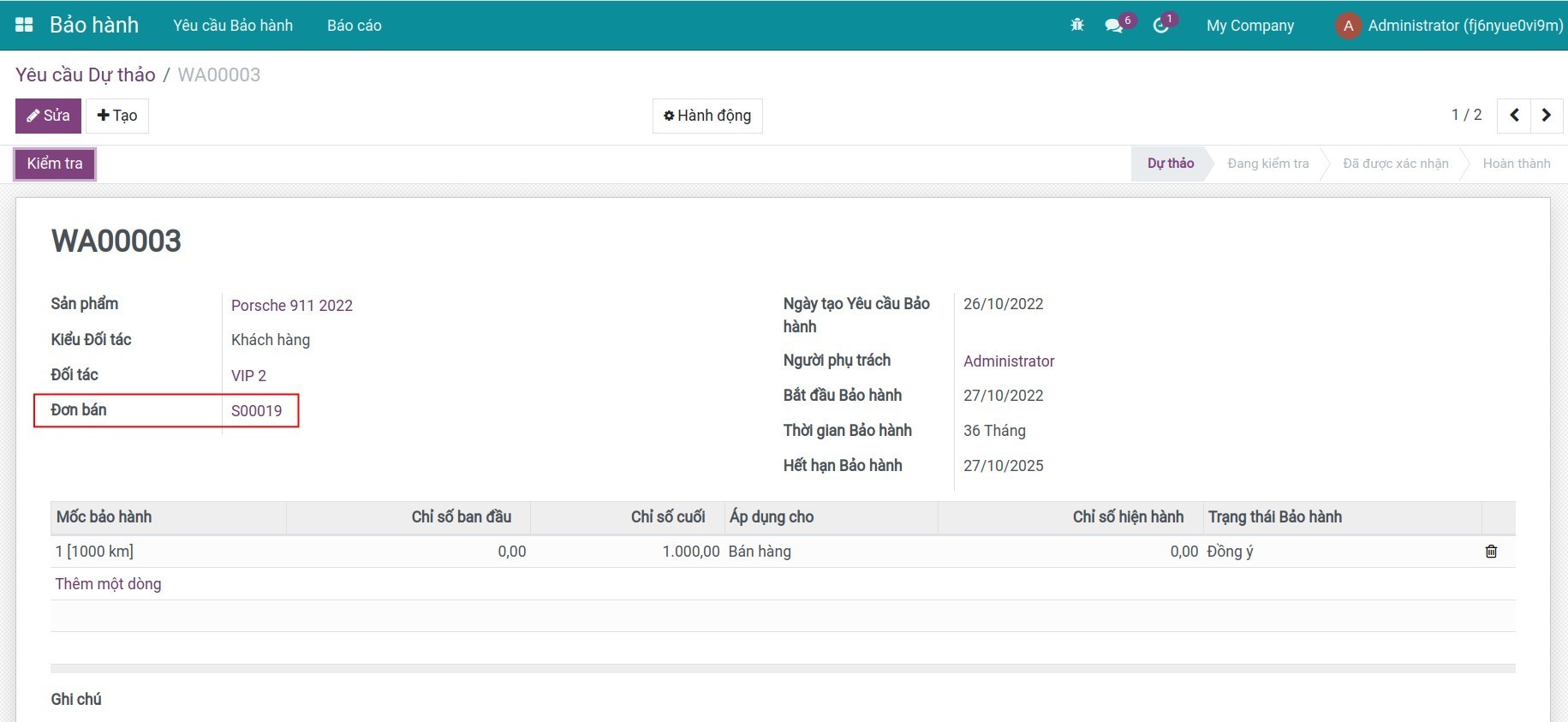Image resolution: width=1568 pixels, height=722 pixels.
Task: Open the apps grid menu icon
Action: tap(24, 25)
